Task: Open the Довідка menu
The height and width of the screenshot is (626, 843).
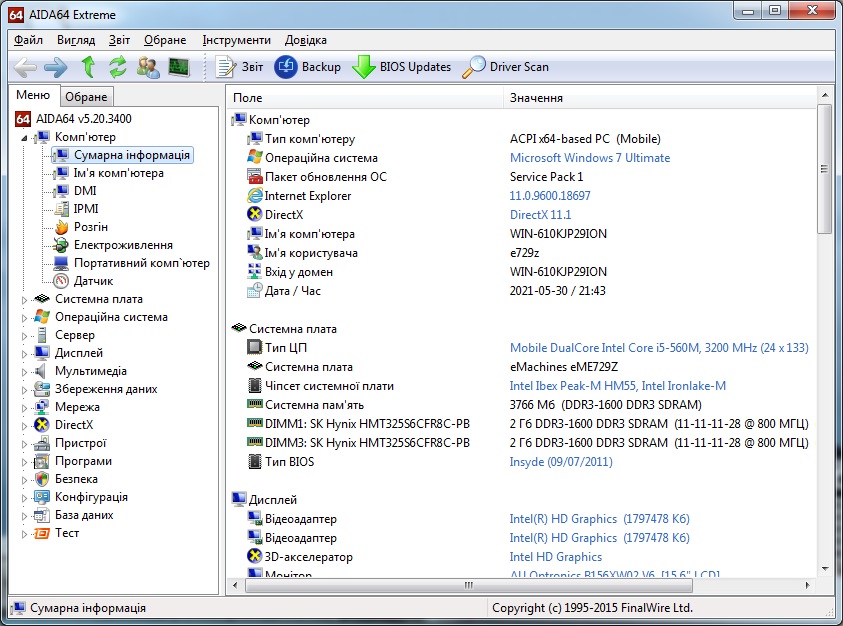Action: (305, 40)
